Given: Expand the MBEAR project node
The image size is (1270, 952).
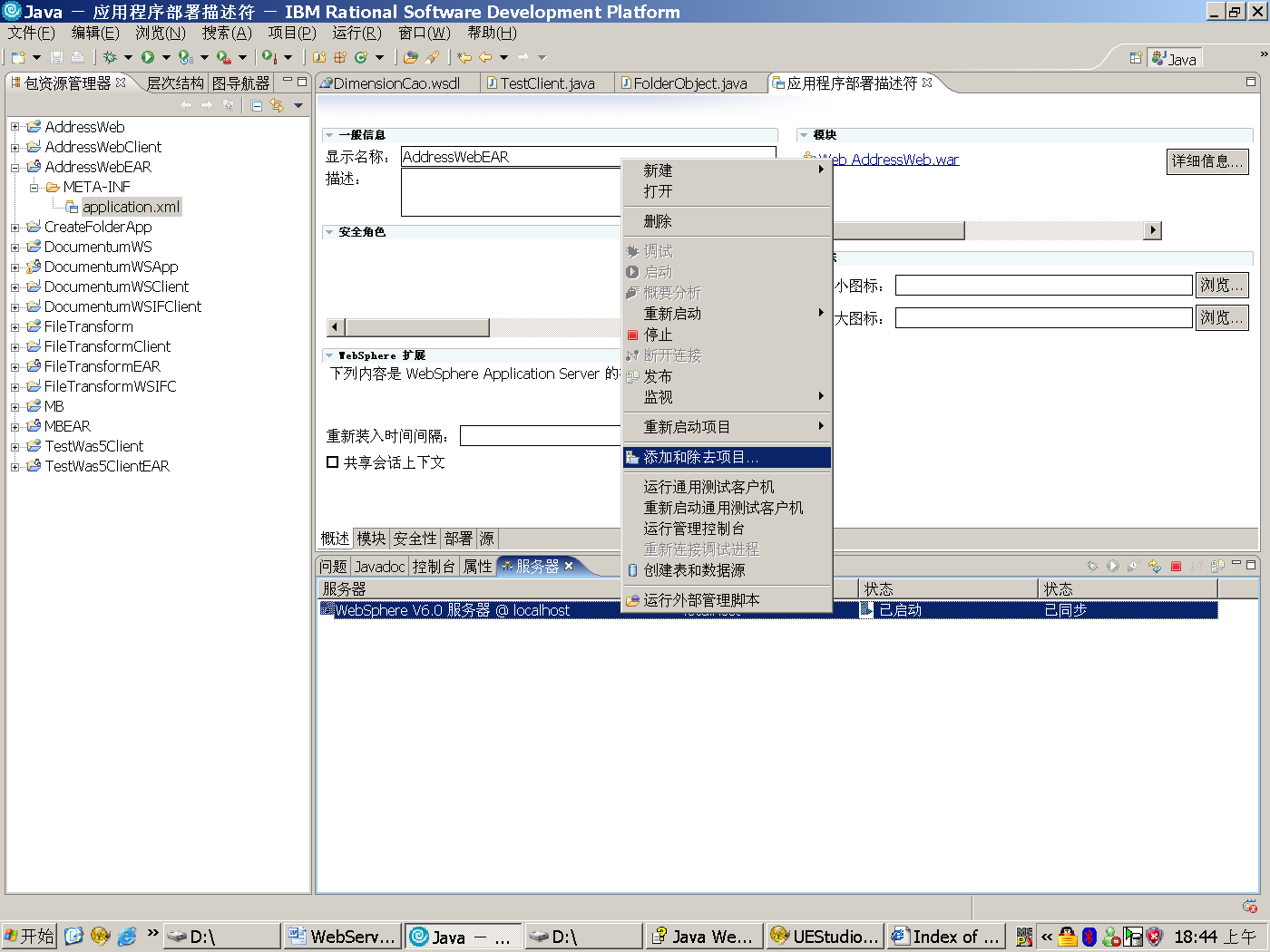Looking at the screenshot, I should pyautogui.click(x=15, y=426).
